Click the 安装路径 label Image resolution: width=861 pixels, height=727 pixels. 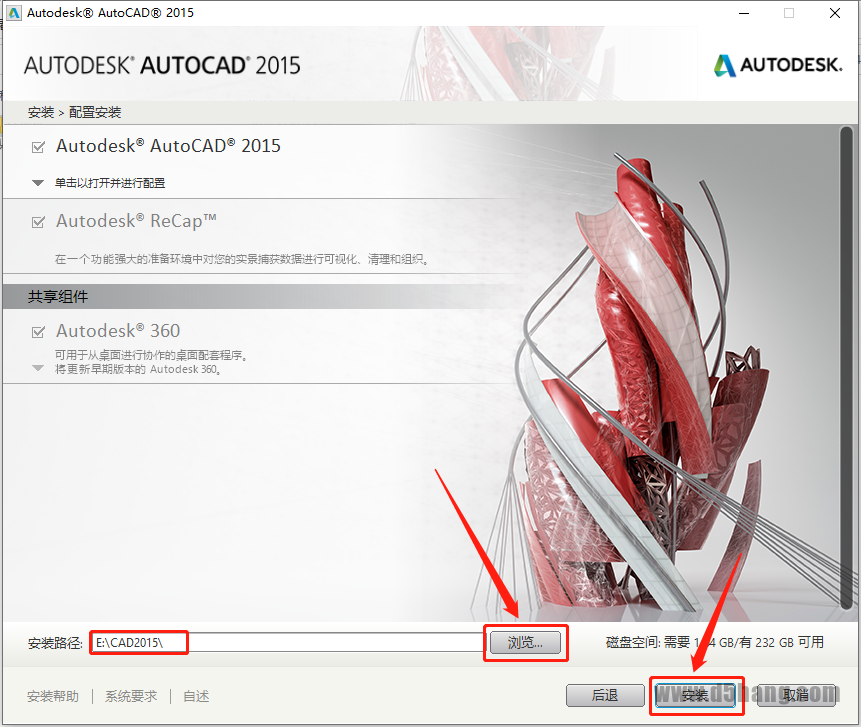[x=55, y=643]
